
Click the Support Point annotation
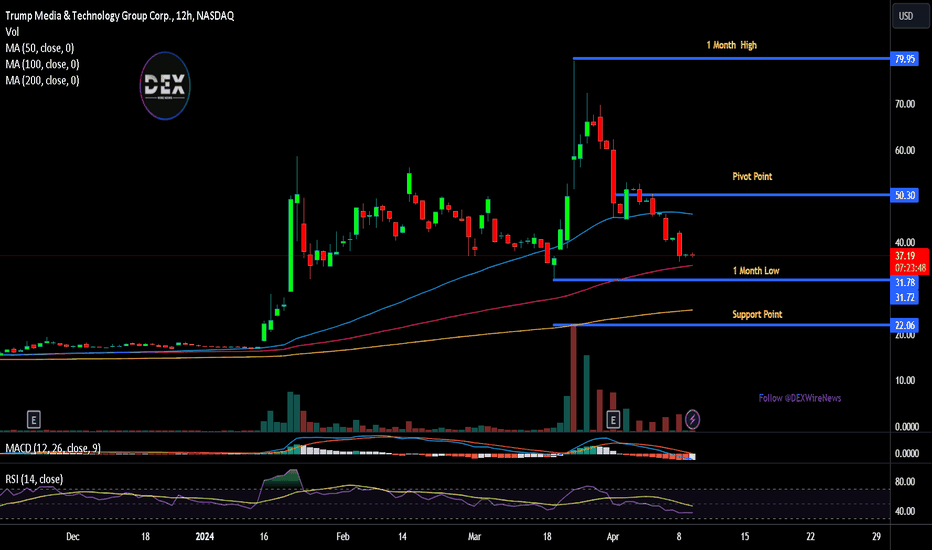(x=757, y=315)
